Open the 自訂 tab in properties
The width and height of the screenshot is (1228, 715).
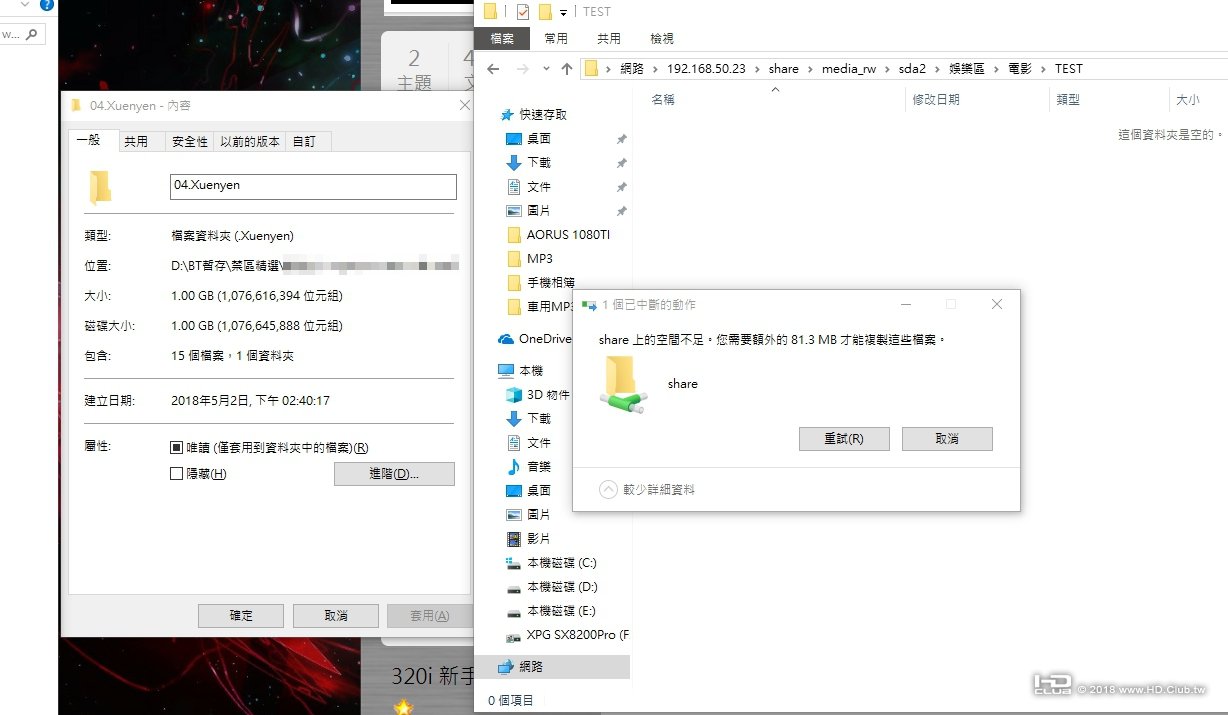(x=304, y=142)
